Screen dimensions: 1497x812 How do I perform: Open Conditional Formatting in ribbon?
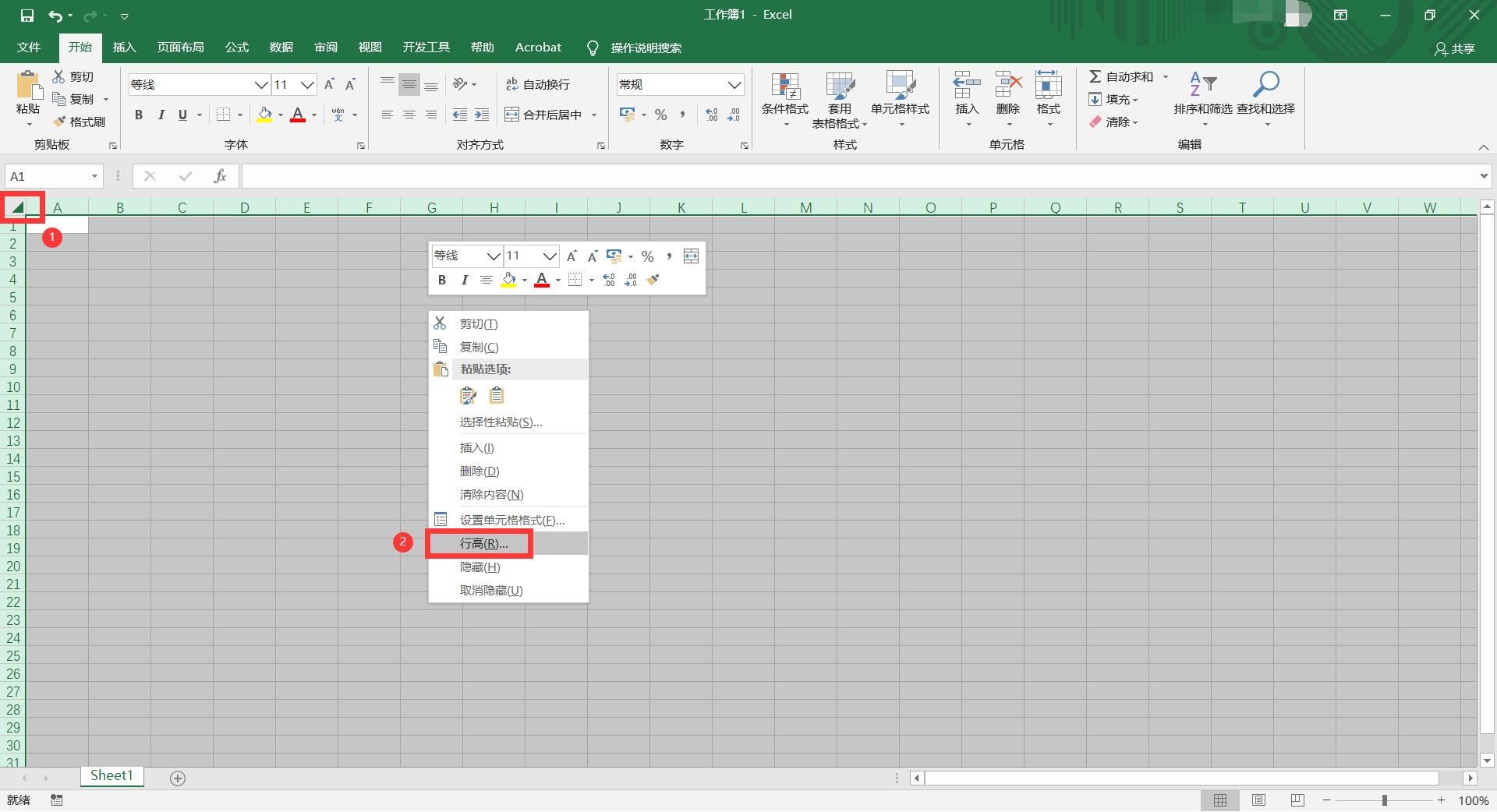point(785,99)
